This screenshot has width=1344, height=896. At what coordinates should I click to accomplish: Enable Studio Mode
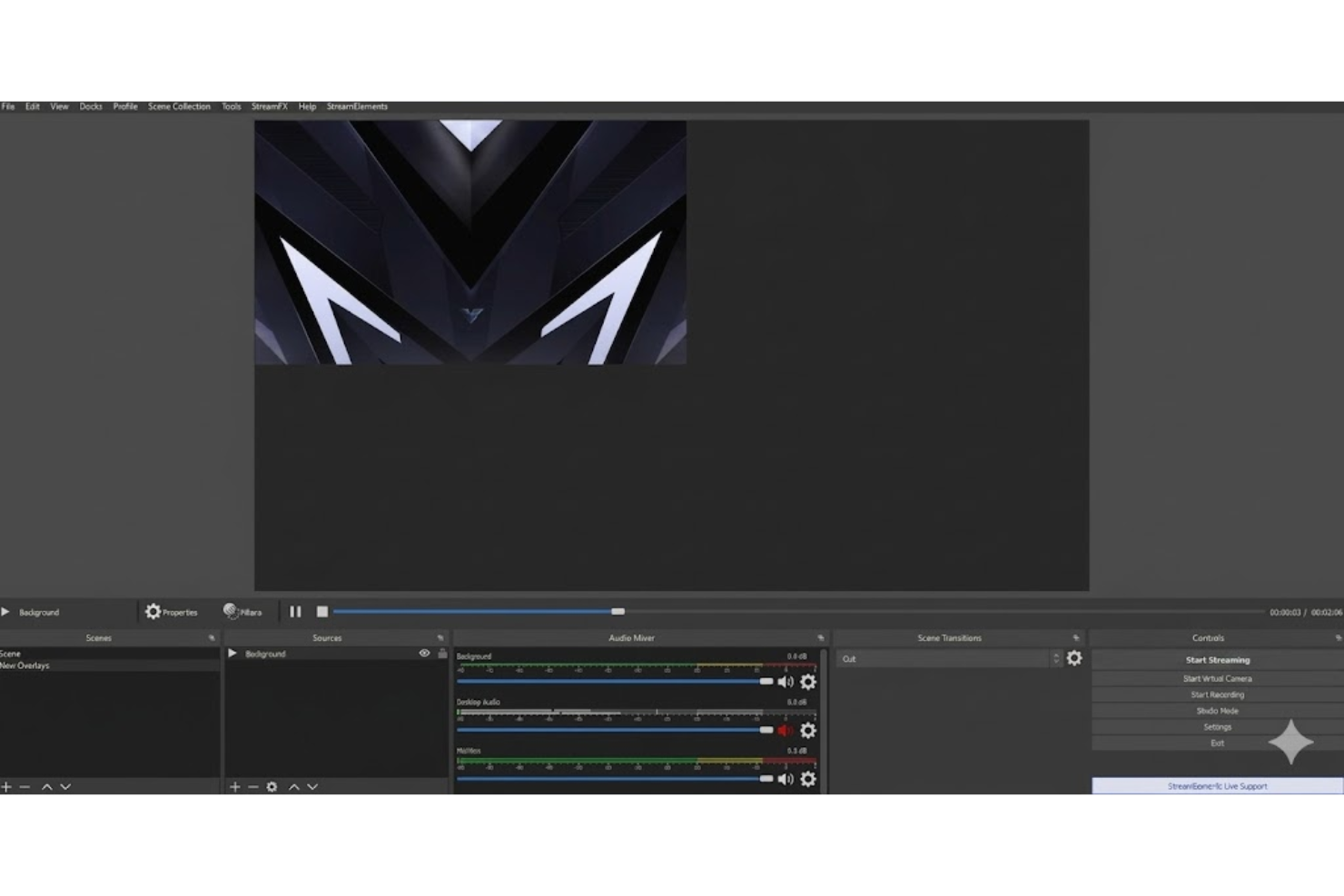click(x=1216, y=711)
